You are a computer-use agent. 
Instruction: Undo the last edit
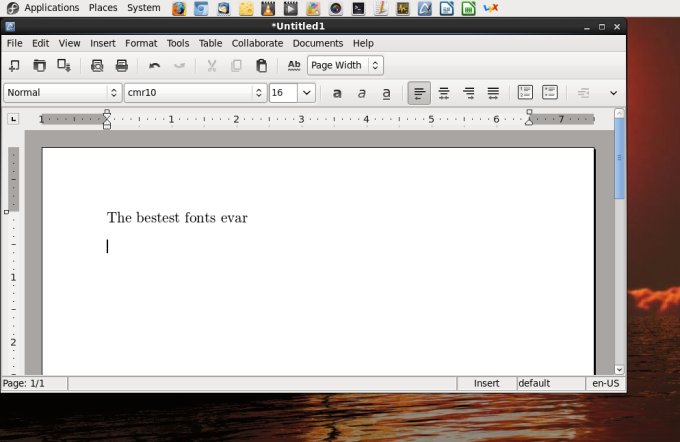pyautogui.click(x=154, y=66)
